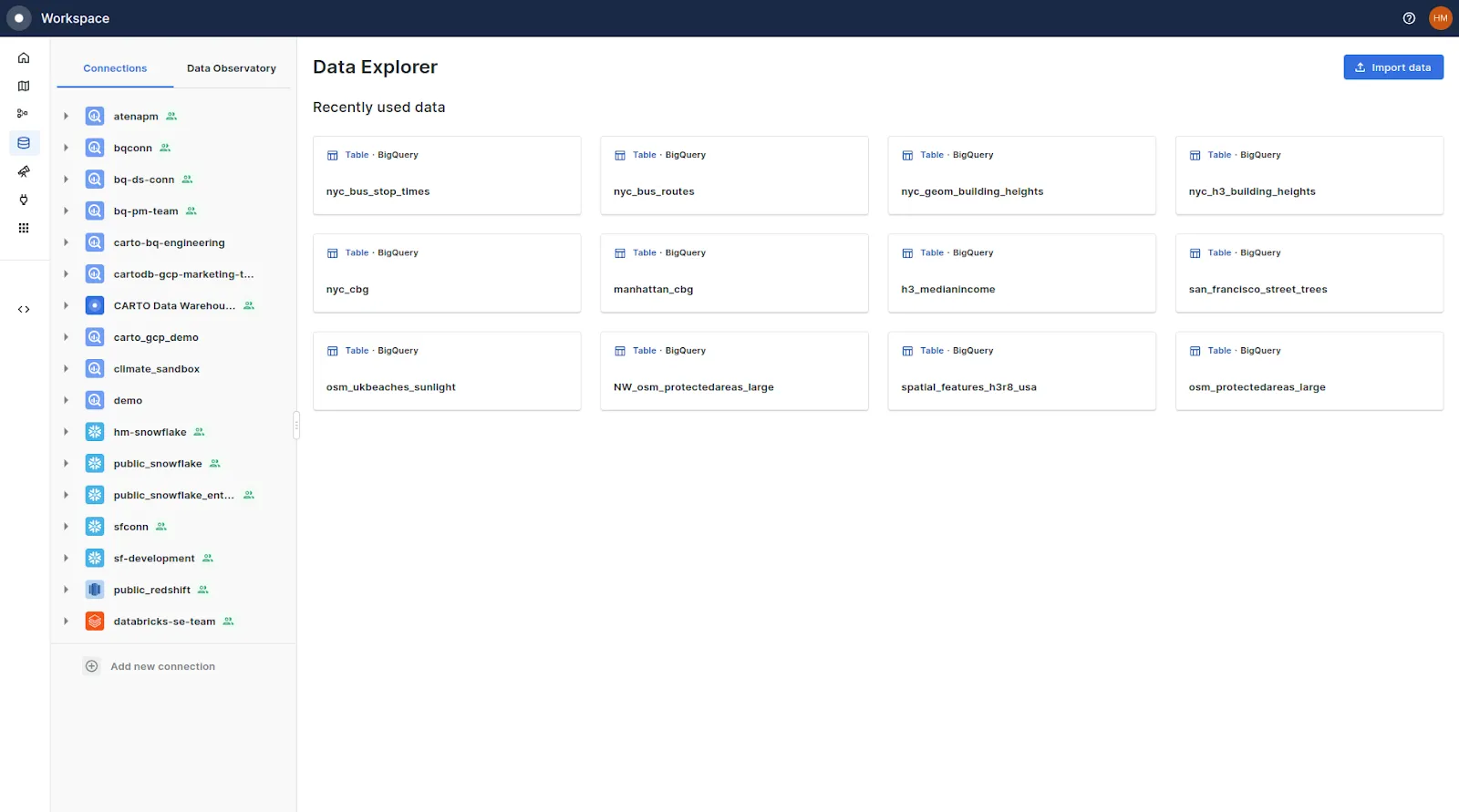
Task: Open the Maps icon in sidebar
Action: pos(24,87)
